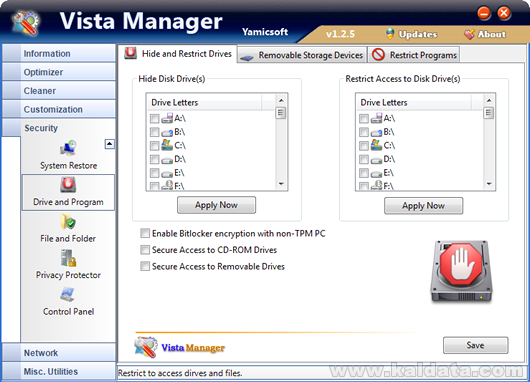Click Restrict list scrollbar up arrow
The width and height of the screenshot is (530, 382).
point(489,100)
